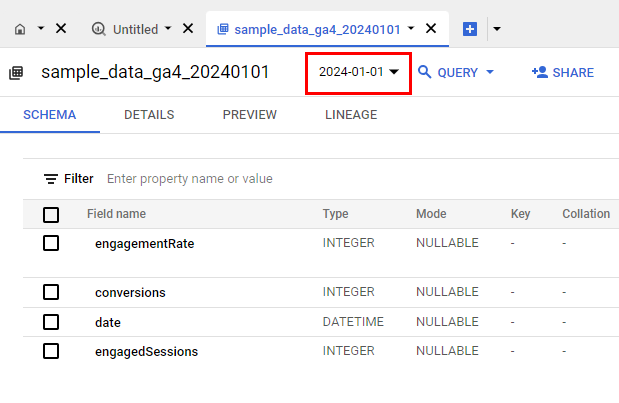Open the Untitled tab dropdown arrow
619x403 pixels.
tap(168, 29)
